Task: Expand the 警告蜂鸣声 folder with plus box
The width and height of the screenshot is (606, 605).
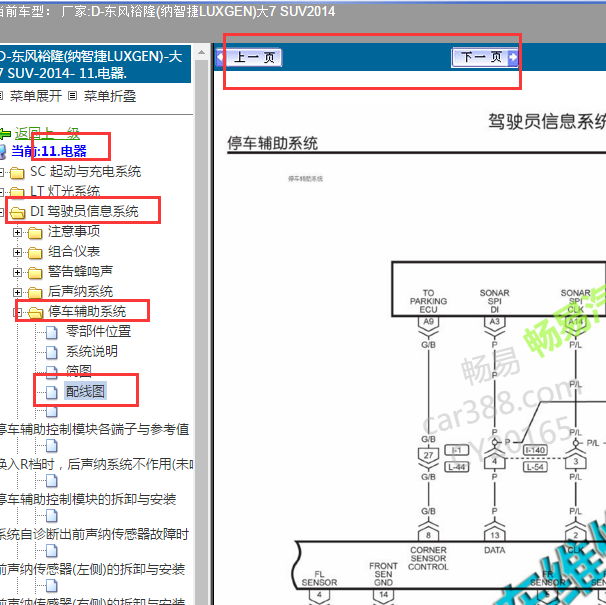Action: [x=17, y=272]
